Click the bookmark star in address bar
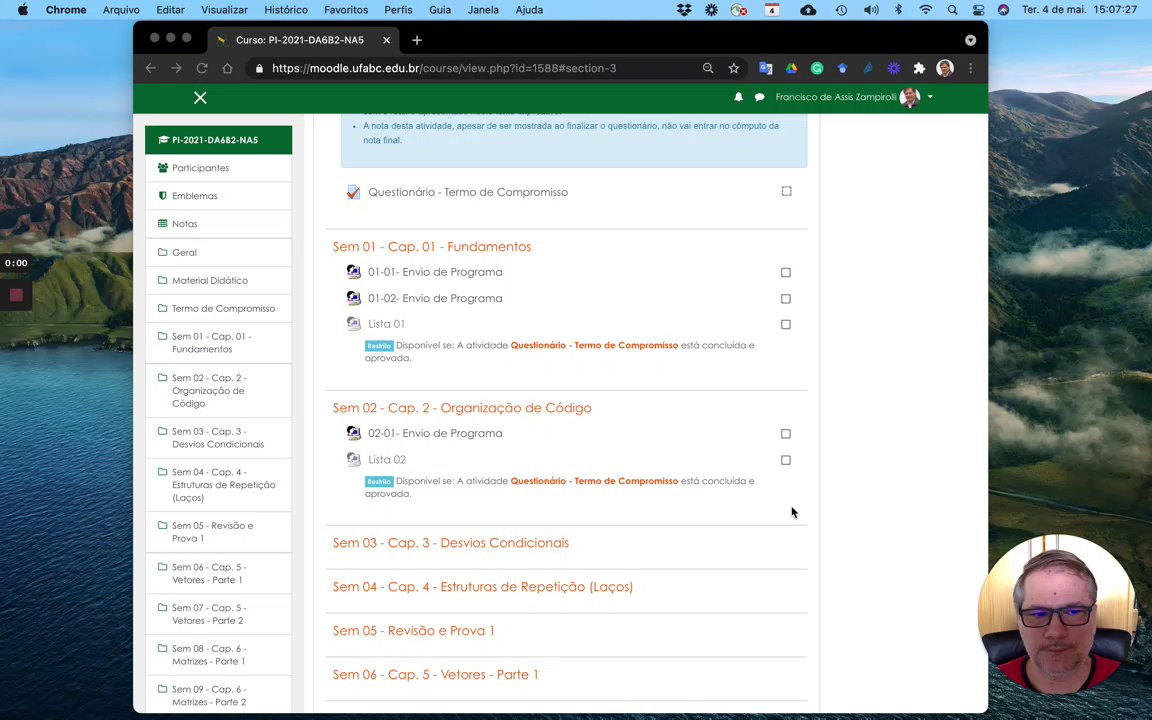This screenshot has height=720, width=1152. point(734,68)
